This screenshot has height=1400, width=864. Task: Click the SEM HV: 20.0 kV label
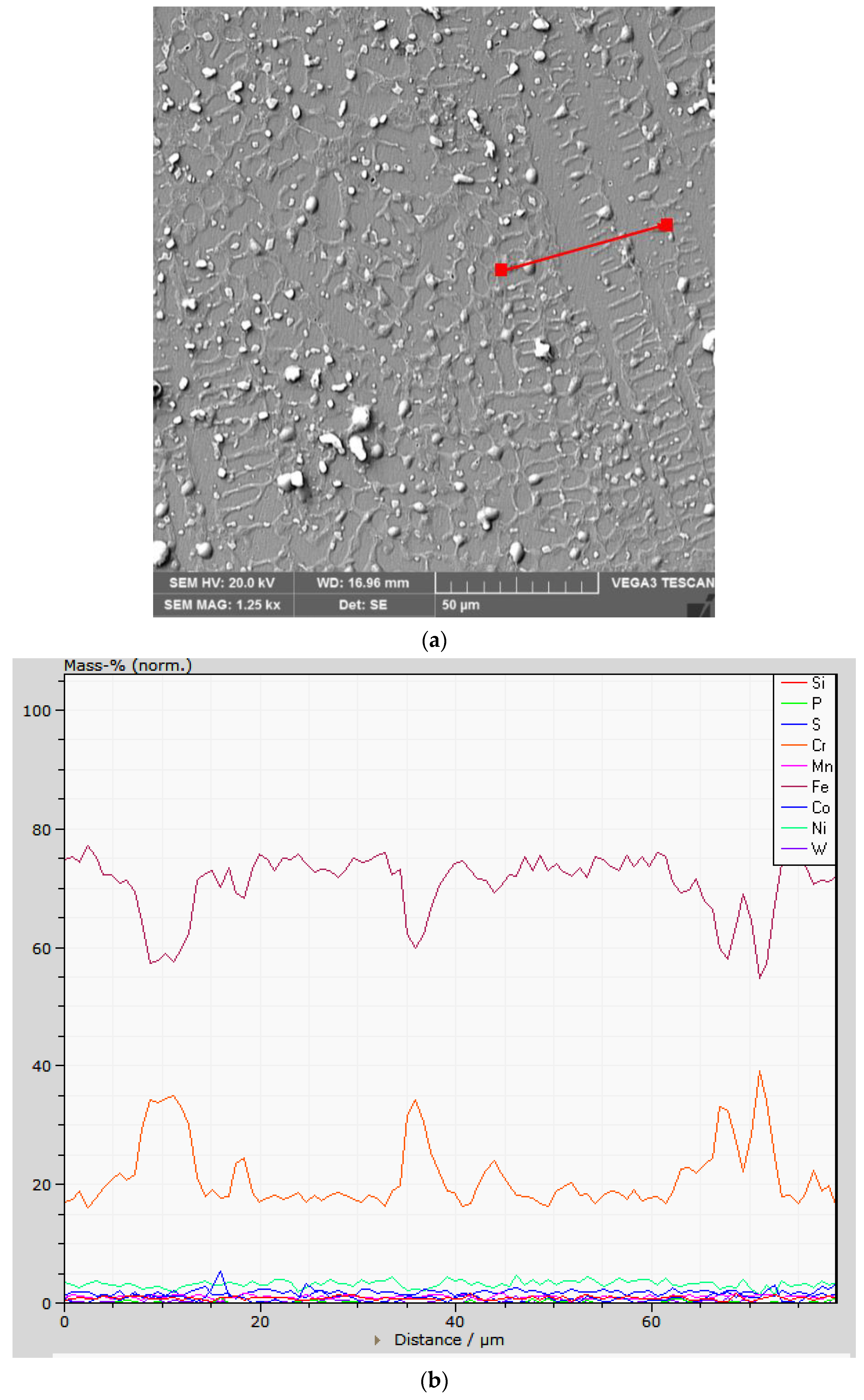point(222,583)
